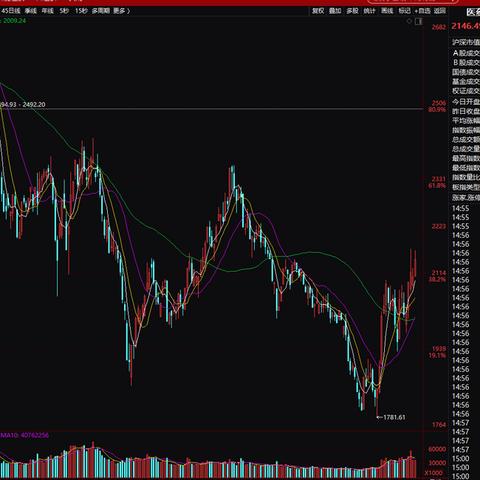480x480 pixels.
Task: Click the diamond icon above the chart
Action: [409, 21]
